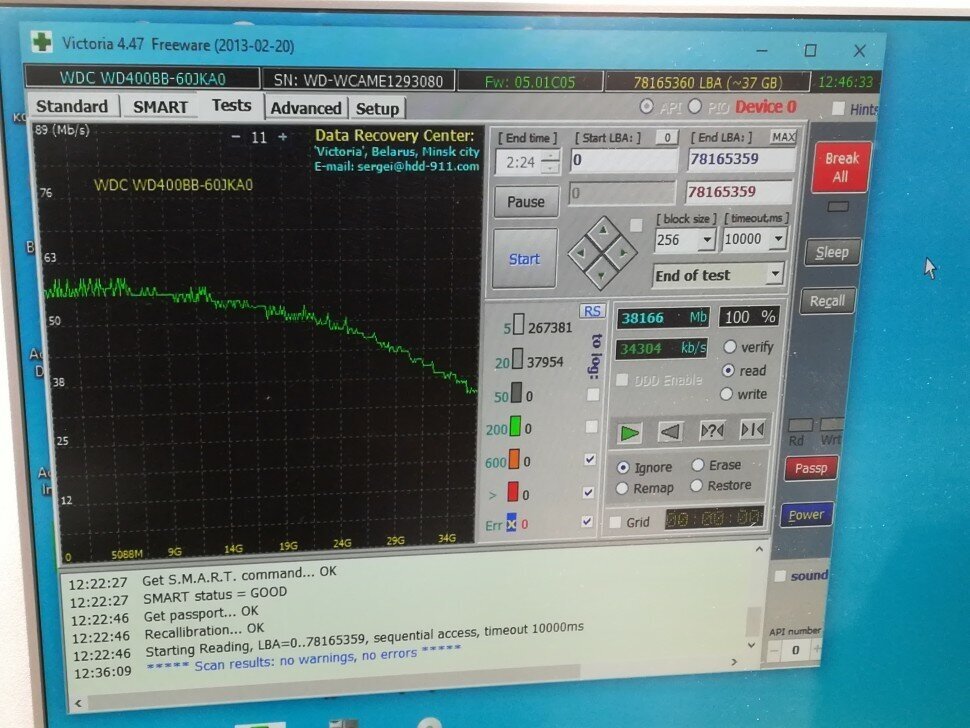Viewport: 970px width, 728px height.
Task: Click the red Break All button
Action: click(x=841, y=167)
